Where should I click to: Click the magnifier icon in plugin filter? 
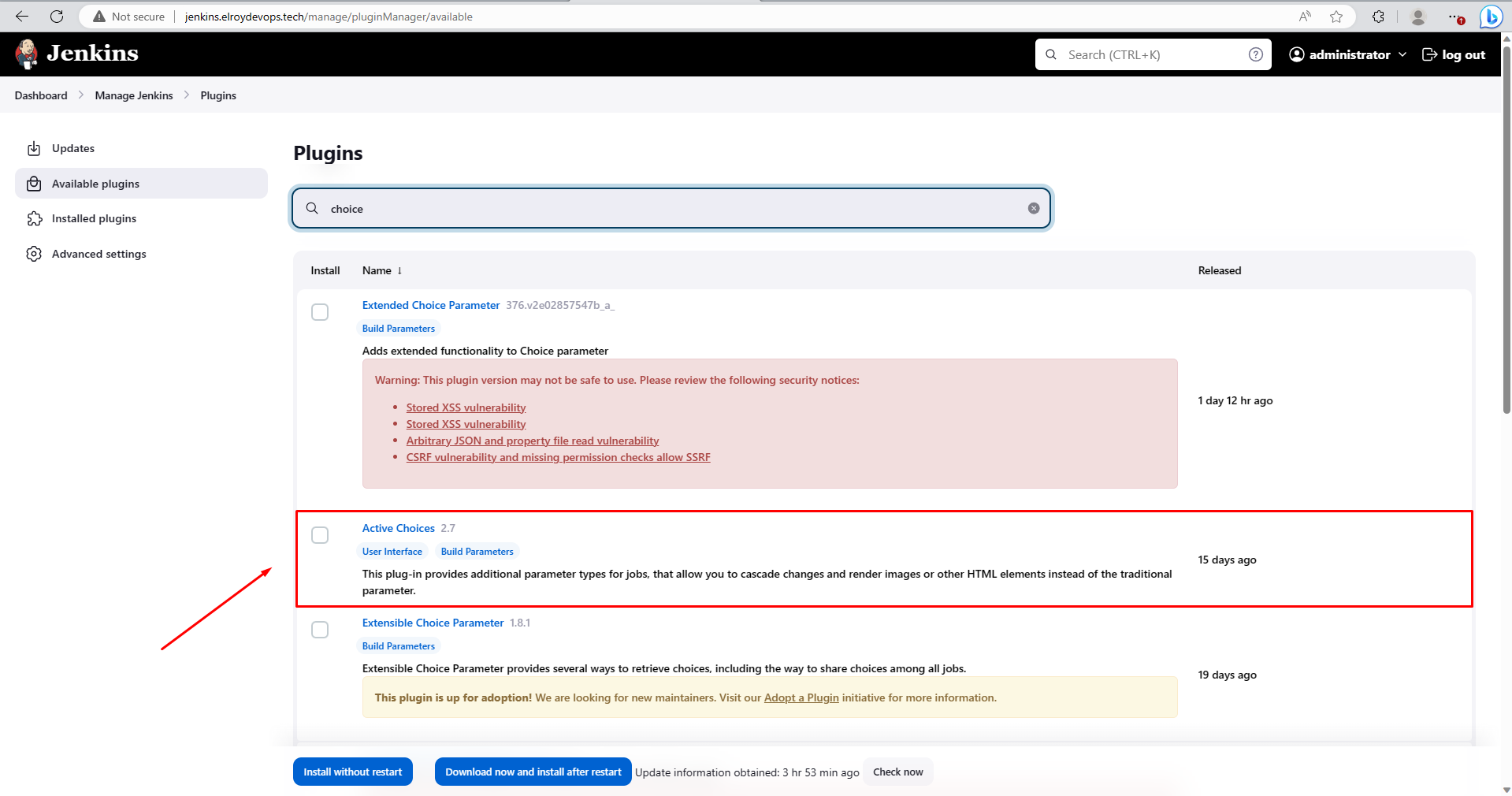[x=312, y=208]
